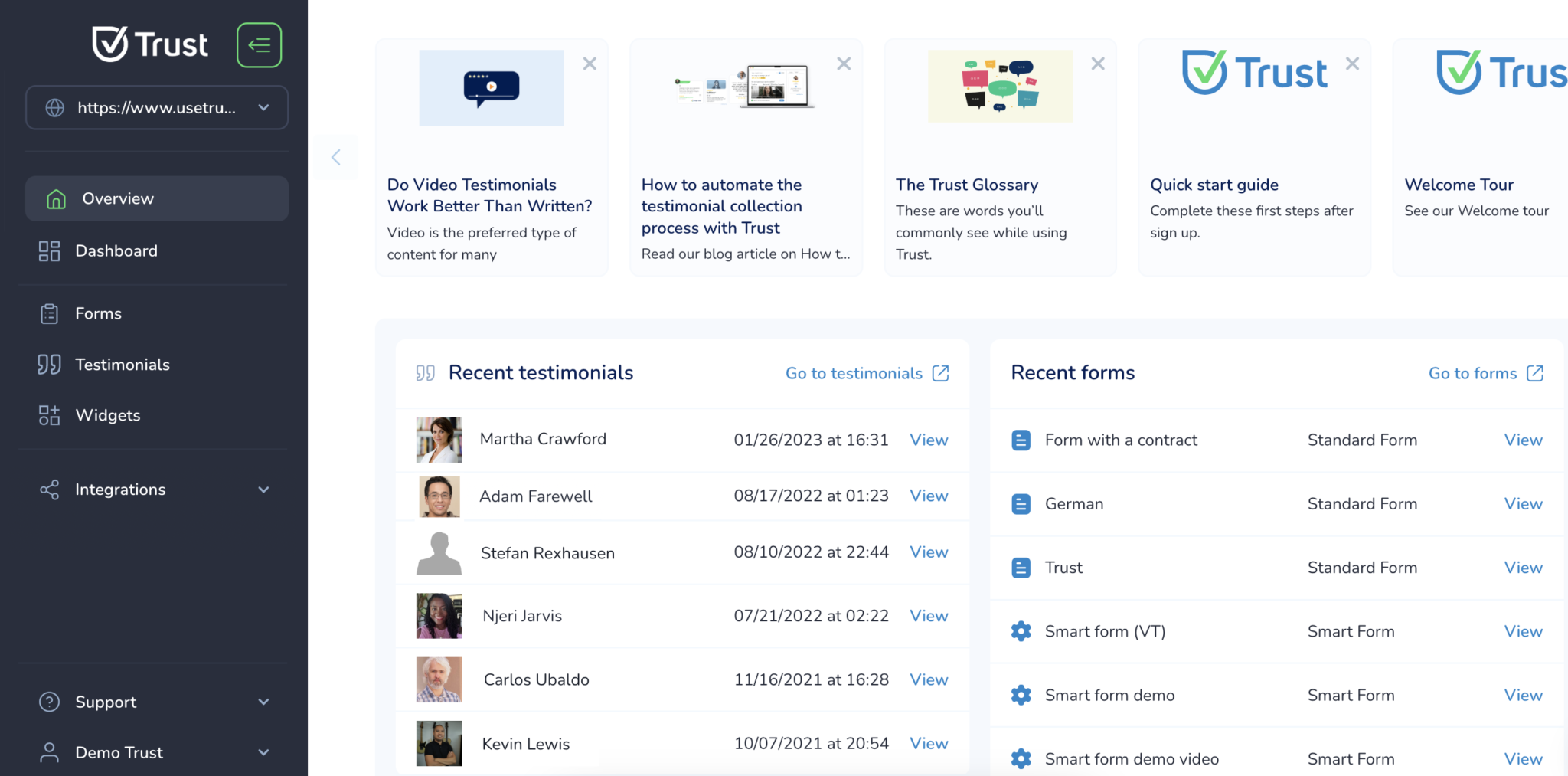
Task: View Njeri Jarvis's testimonial
Action: pyautogui.click(x=929, y=616)
